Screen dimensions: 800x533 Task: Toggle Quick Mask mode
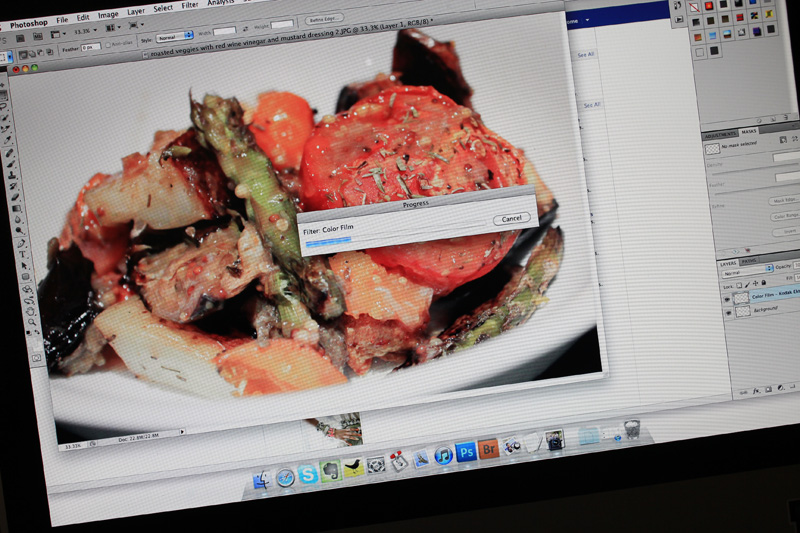(x=37, y=359)
